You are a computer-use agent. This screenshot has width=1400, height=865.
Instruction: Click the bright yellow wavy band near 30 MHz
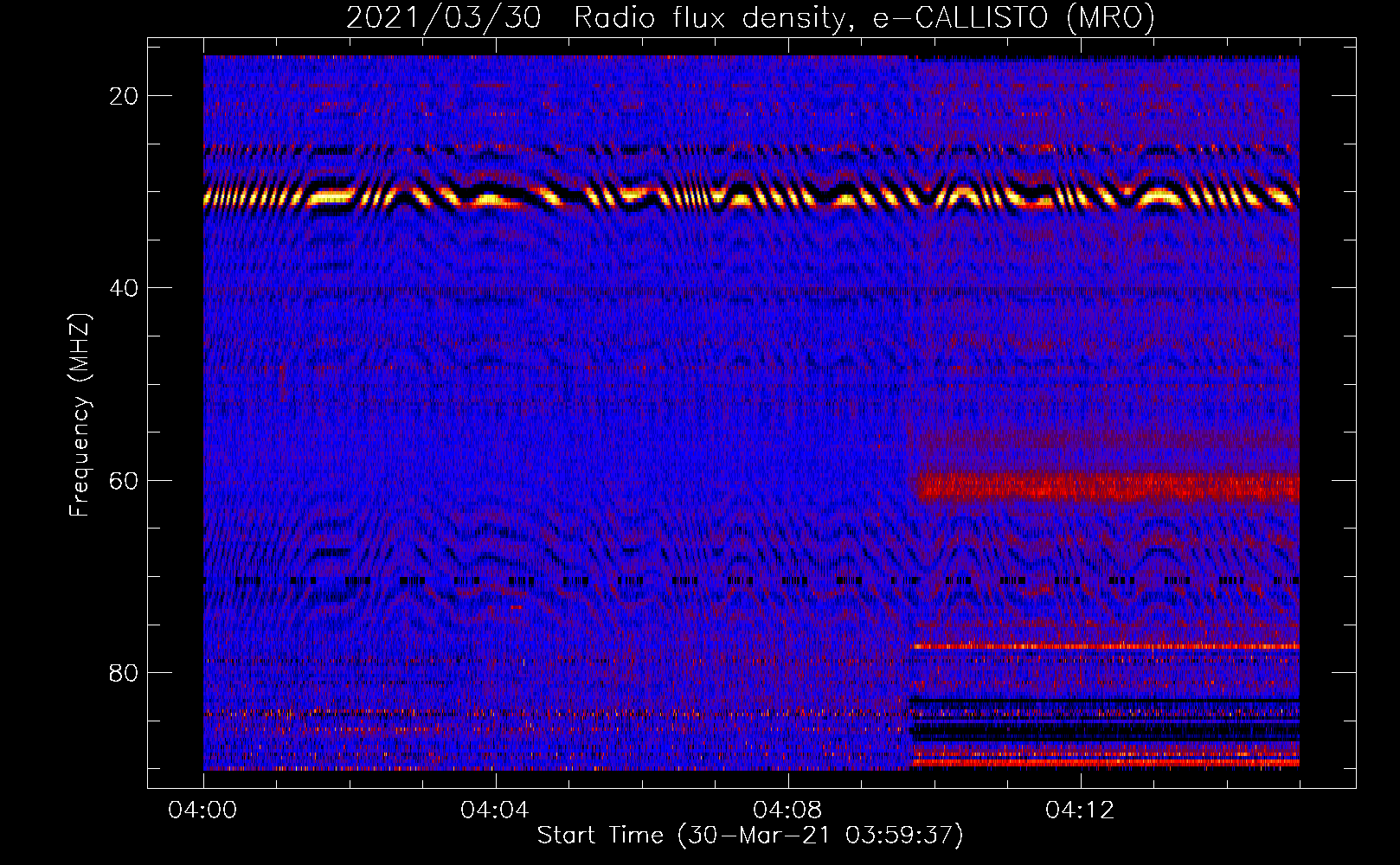click(x=751, y=196)
